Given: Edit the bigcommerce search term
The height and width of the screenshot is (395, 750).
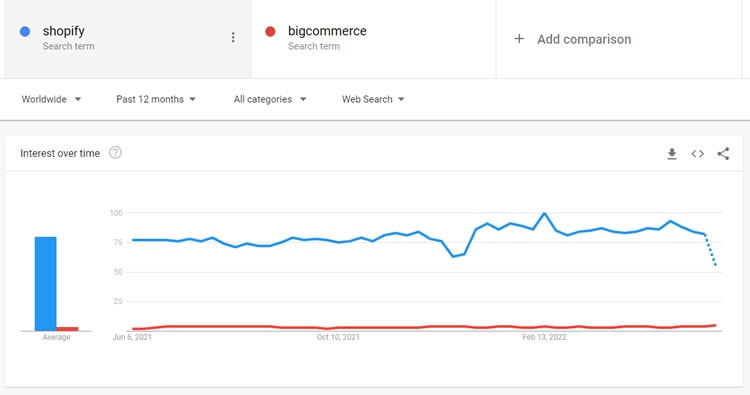Looking at the screenshot, I should click(x=327, y=31).
